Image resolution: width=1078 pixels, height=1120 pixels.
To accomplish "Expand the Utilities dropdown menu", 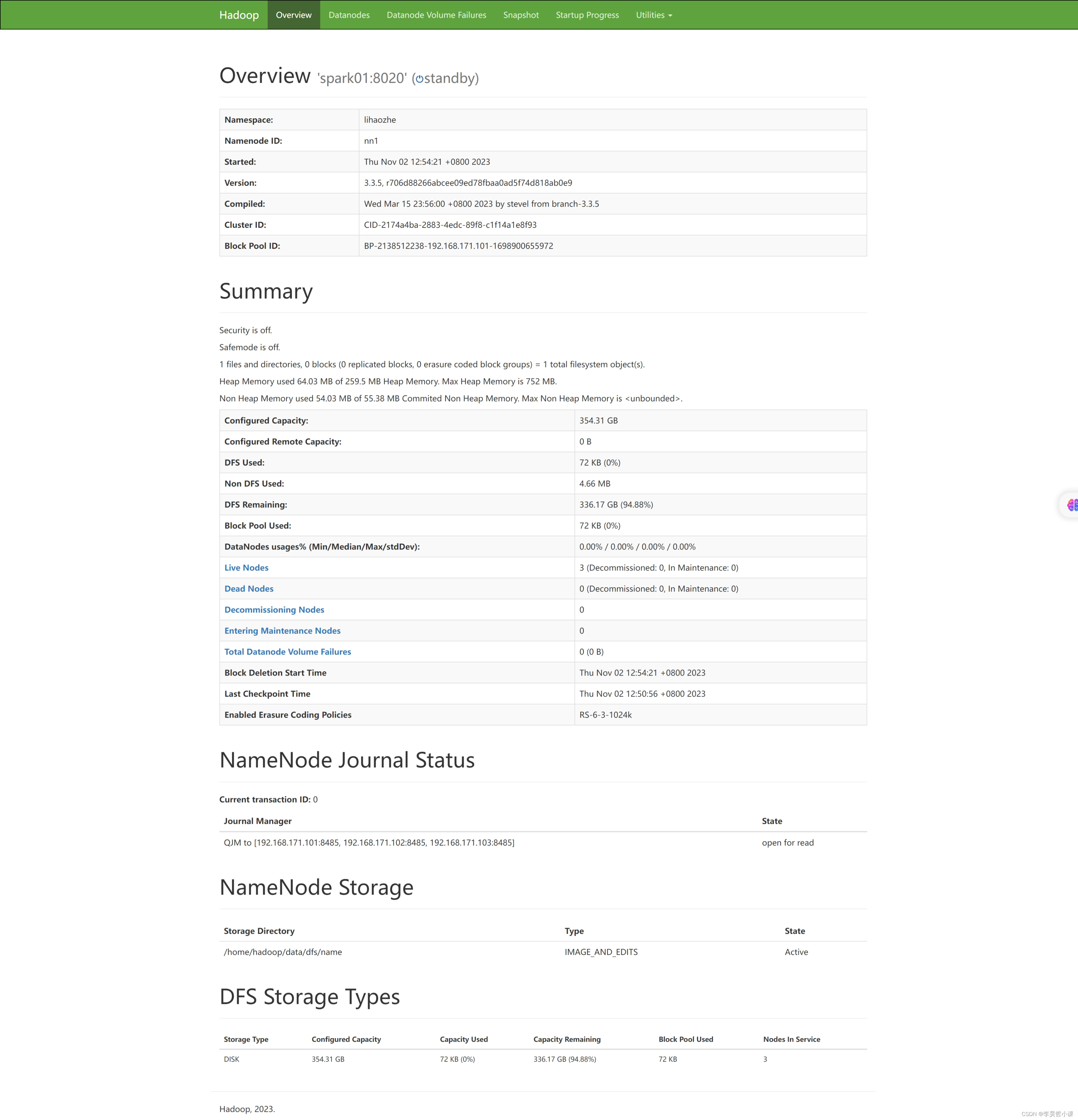I will point(654,15).
